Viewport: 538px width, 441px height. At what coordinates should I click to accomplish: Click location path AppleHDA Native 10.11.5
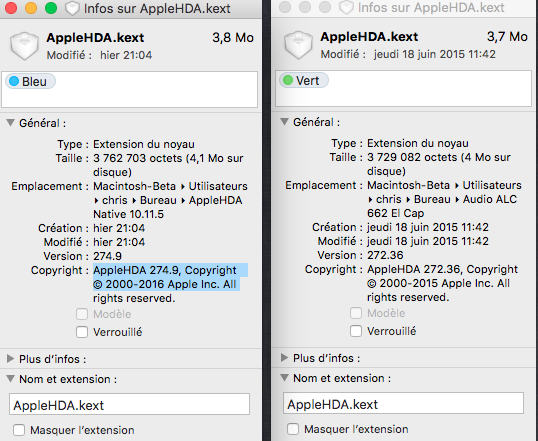168,207
